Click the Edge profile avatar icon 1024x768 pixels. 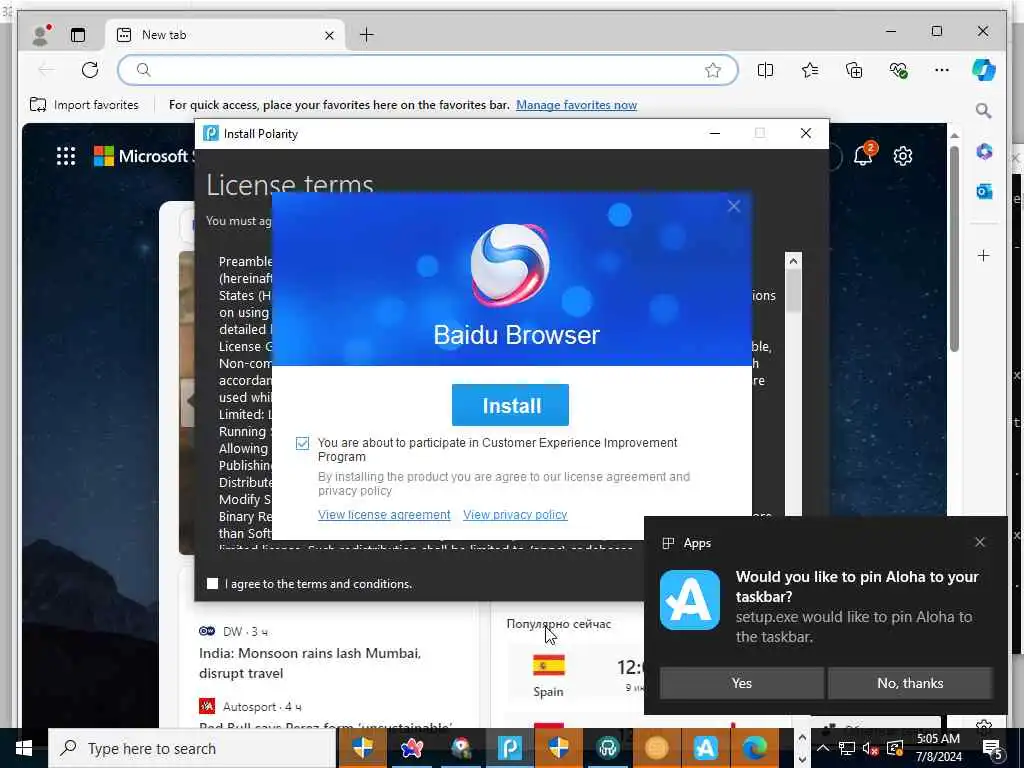click(40, 35)
